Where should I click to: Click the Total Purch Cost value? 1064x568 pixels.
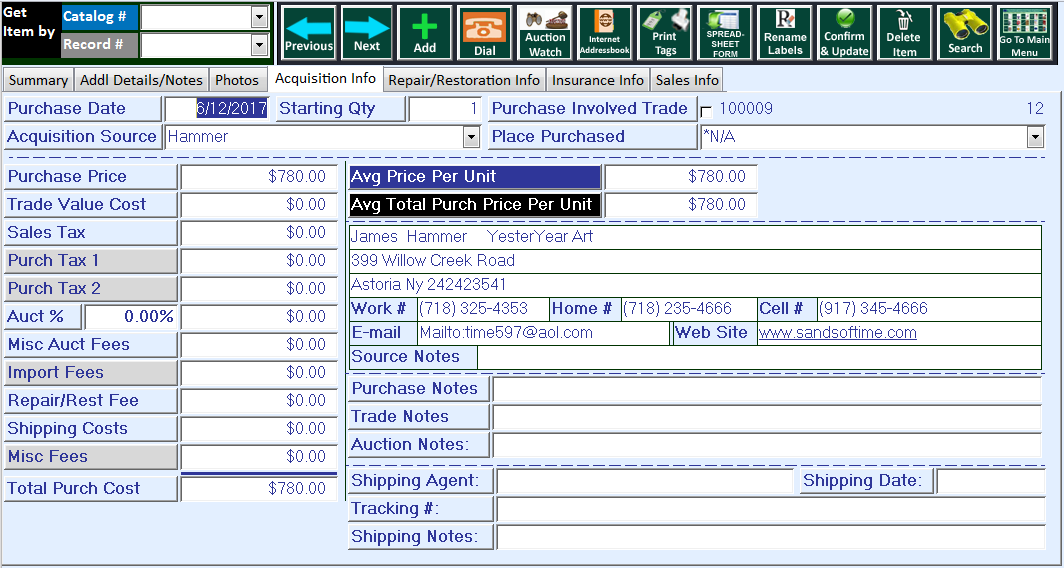click(259, 489)
